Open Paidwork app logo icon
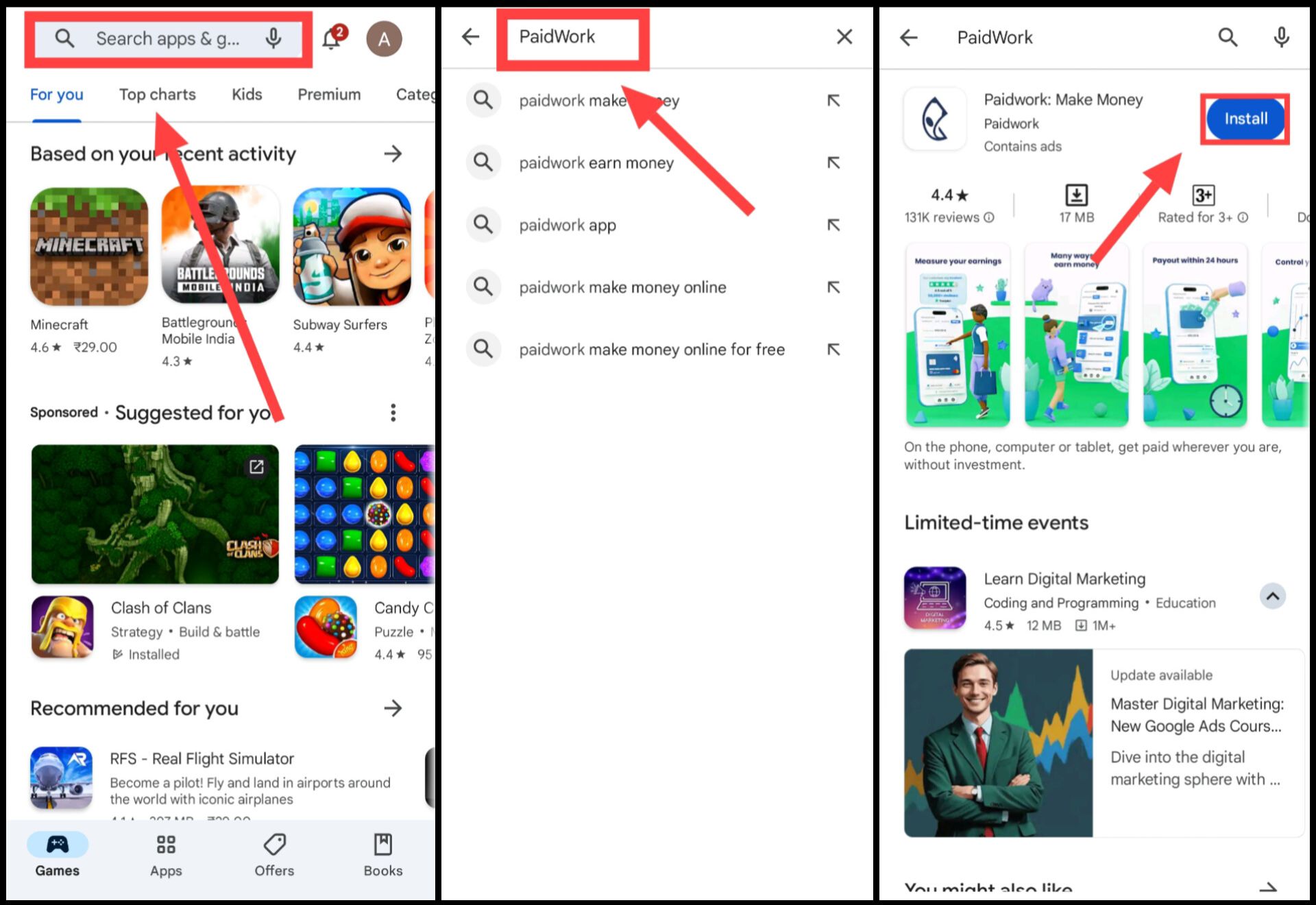This screenshot has width=1316, height=905. [x=936, y=119]
